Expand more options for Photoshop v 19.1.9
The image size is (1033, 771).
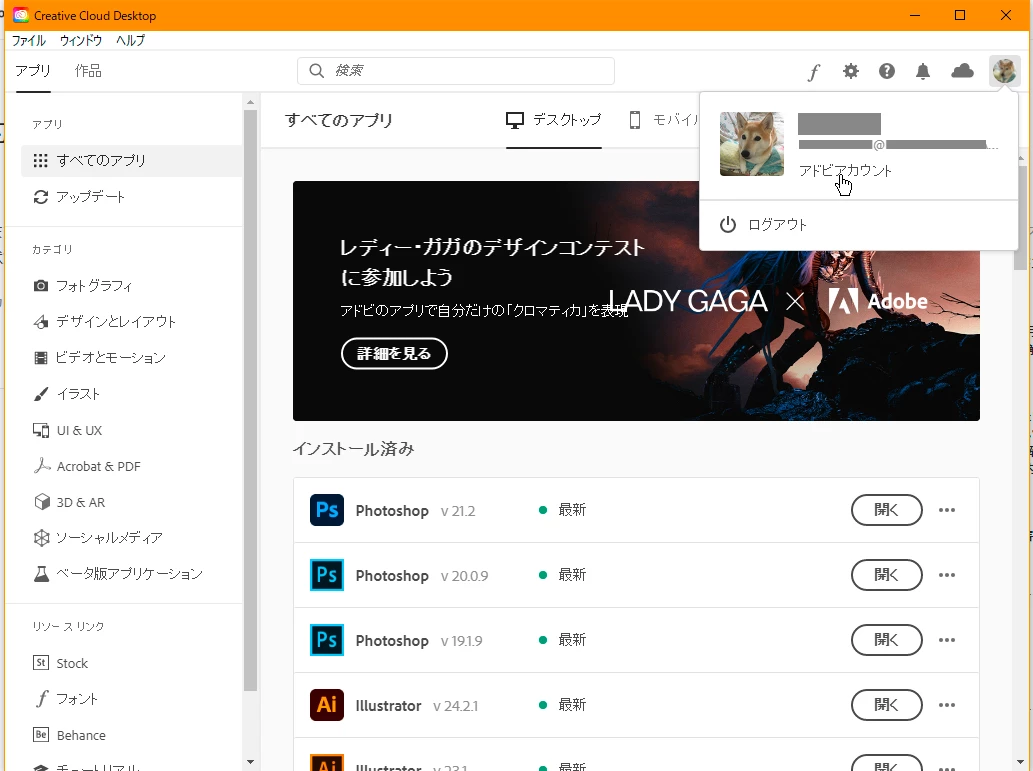click(x=947, y=640)
